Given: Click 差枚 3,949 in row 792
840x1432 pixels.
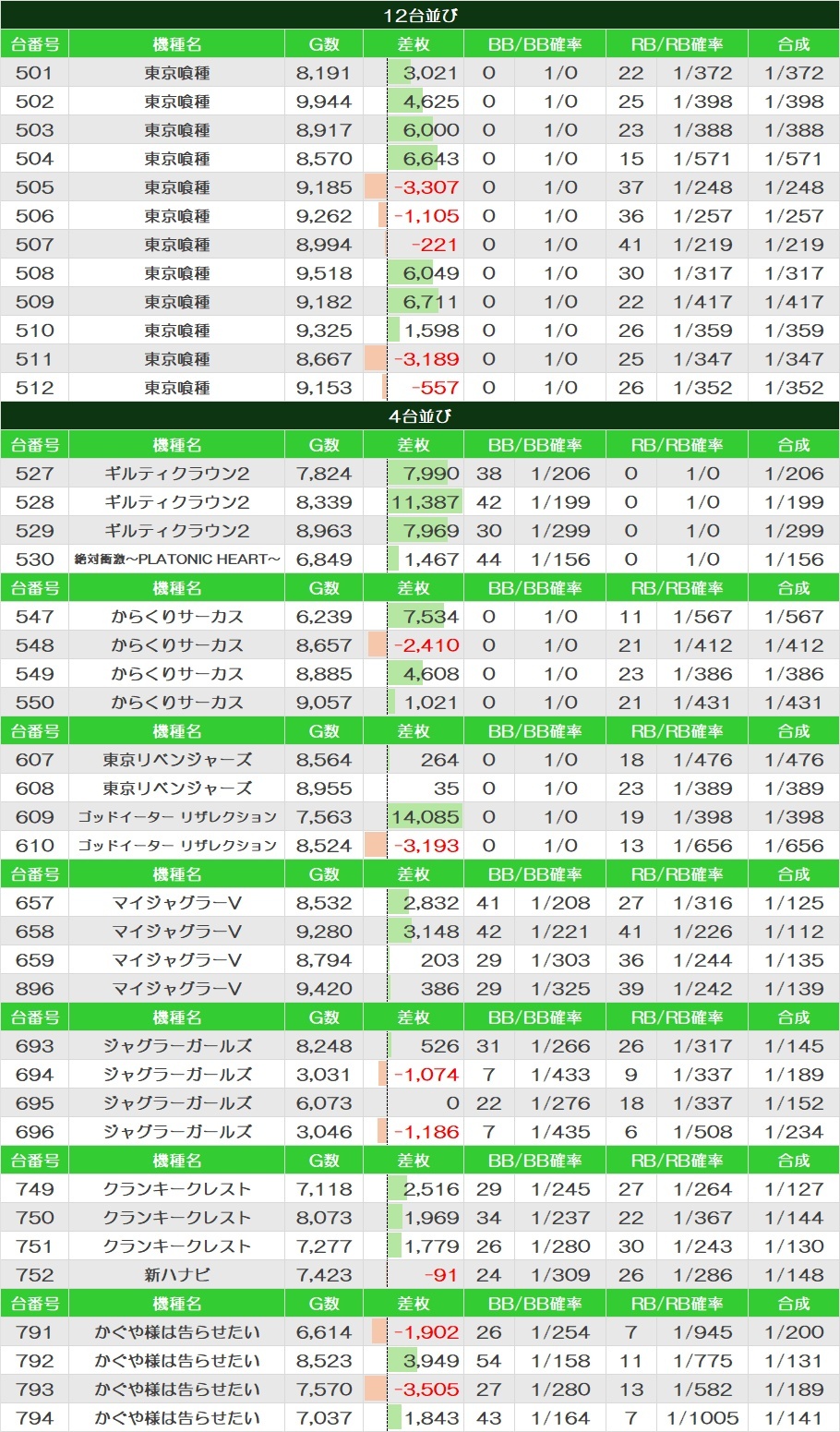Looking at the screenshot, I should [x=431, y=1361].
